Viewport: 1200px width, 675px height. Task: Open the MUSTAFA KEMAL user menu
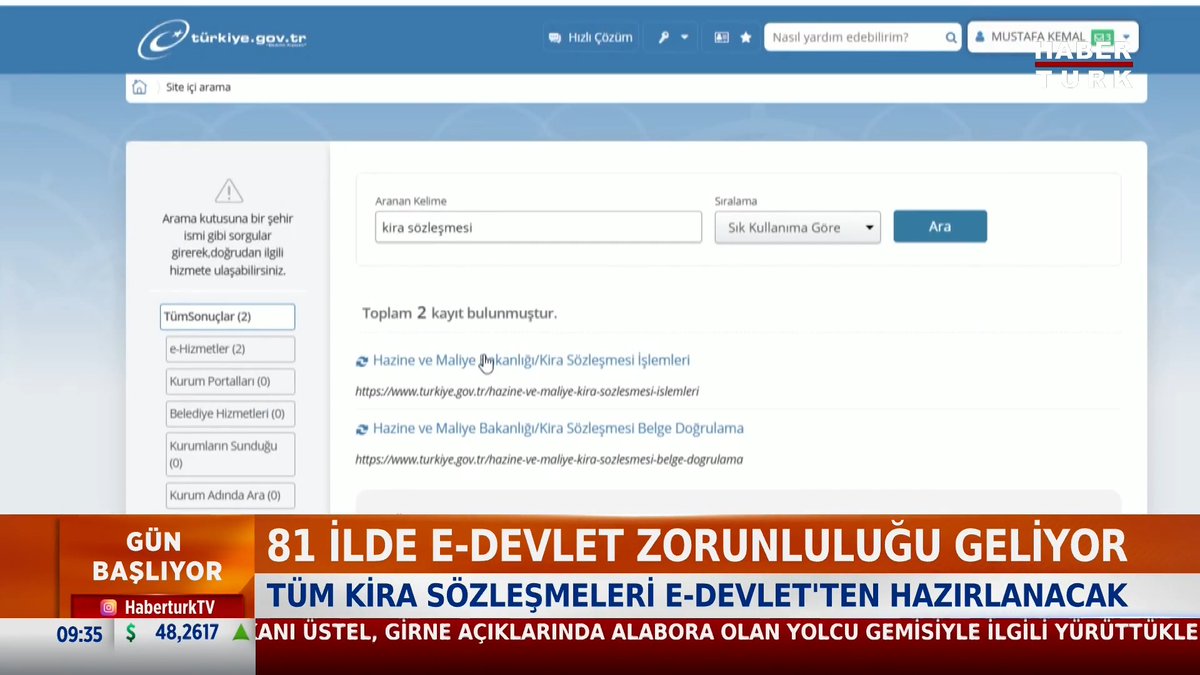click(1052, 37)
